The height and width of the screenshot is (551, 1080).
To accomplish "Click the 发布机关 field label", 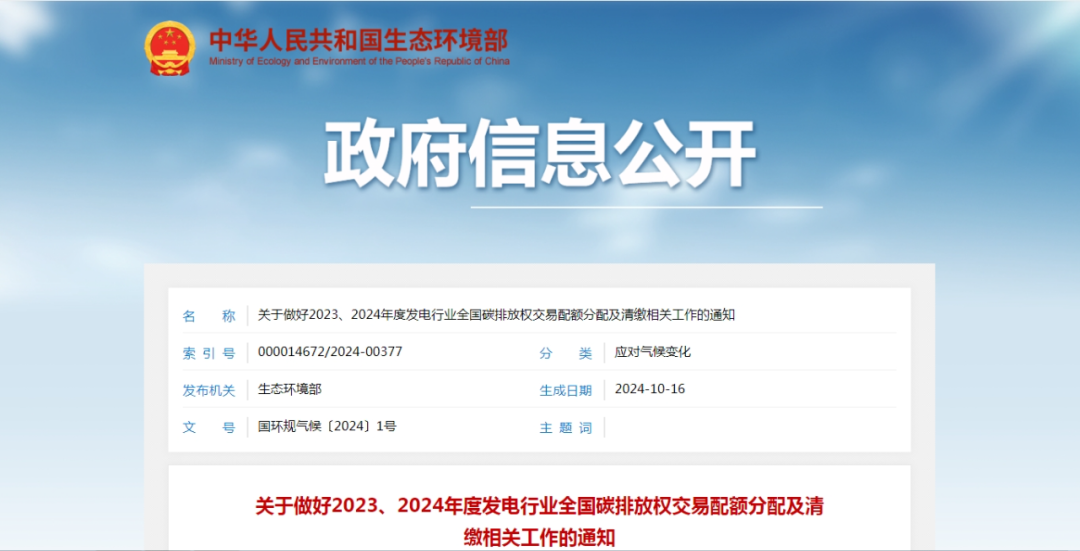I will click(x=209, y=390).
